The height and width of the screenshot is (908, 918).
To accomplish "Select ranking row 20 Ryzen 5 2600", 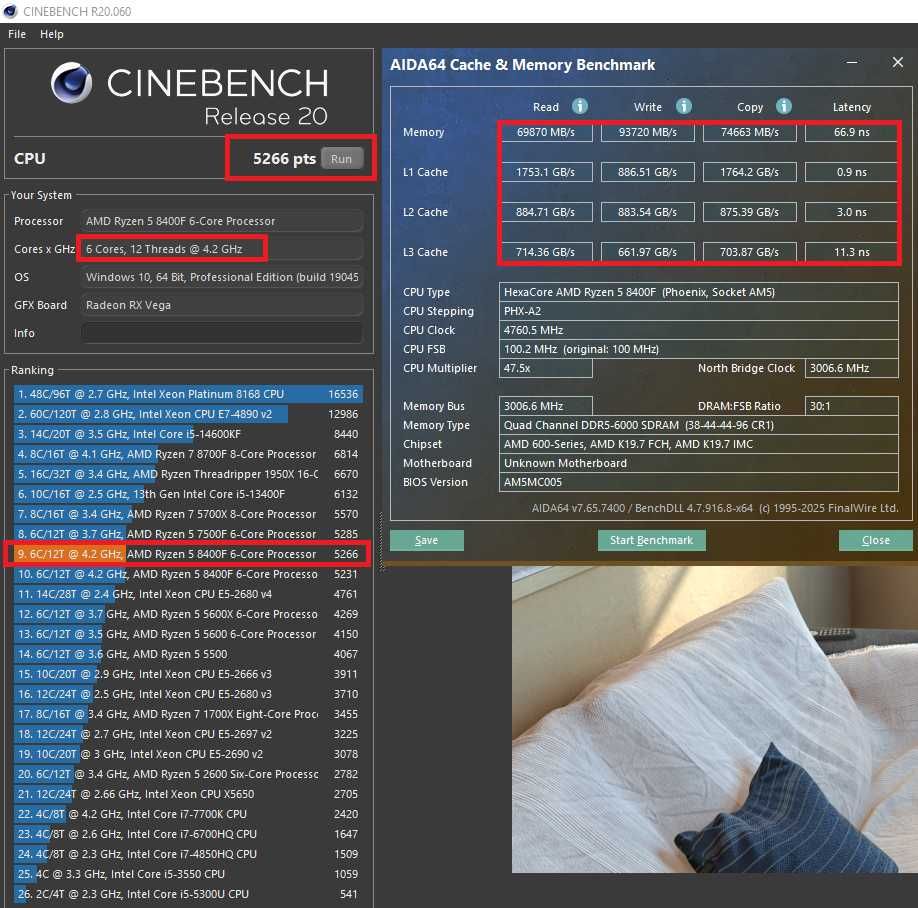I will 188,774.
